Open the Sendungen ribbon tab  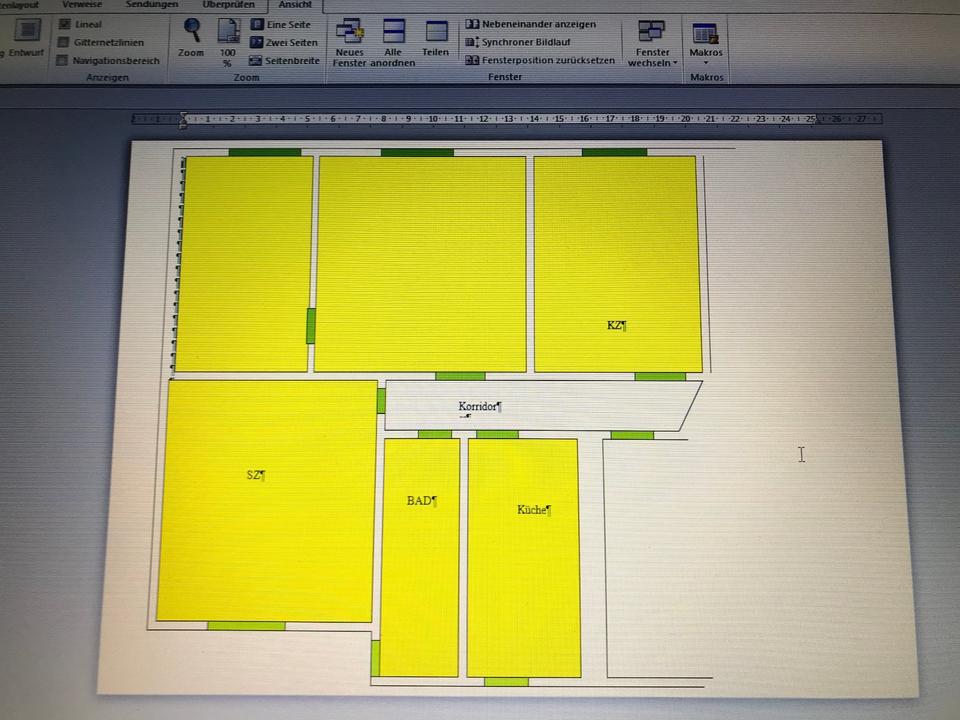coord(152,4)
